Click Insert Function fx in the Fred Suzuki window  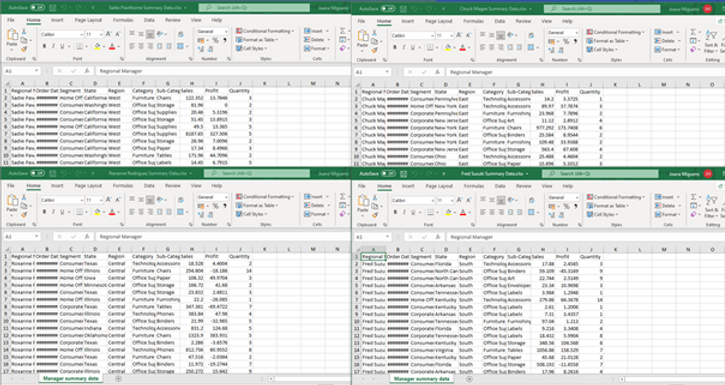click(x=437, y=237)
